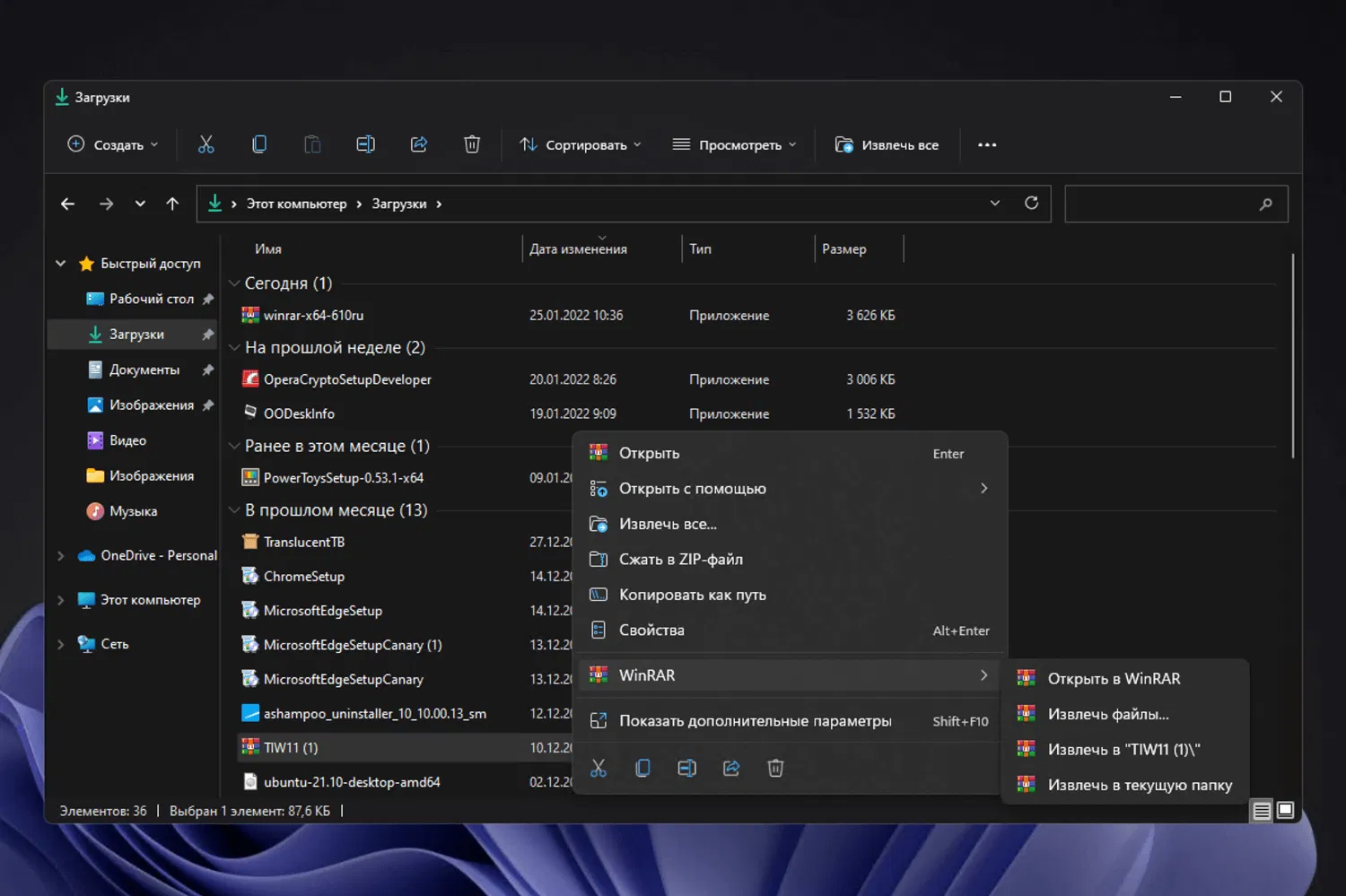The image size is (1346, 896).
Task: Sort by the Тип column header
Action: [700, 249]
